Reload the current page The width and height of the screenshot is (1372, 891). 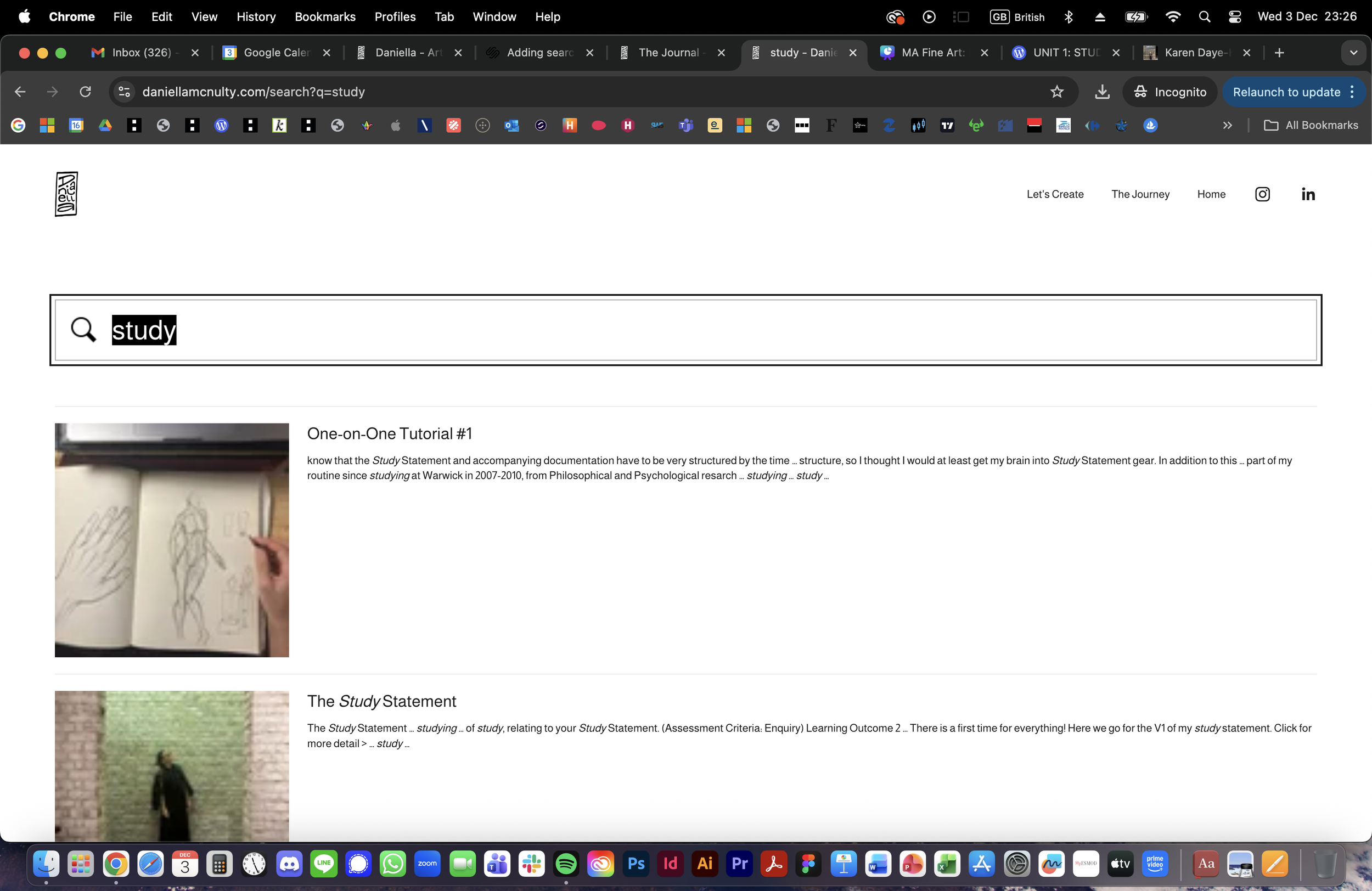[85, 92]
